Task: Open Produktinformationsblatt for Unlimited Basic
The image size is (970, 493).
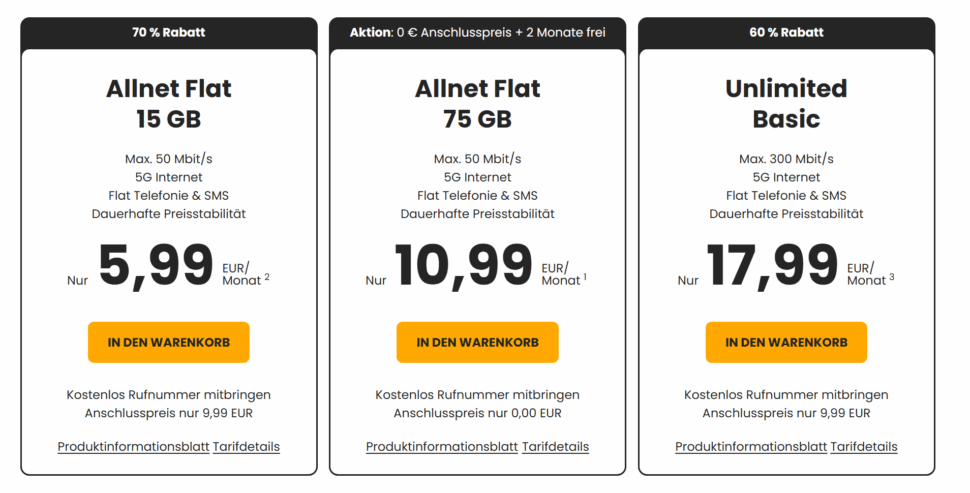Action: 751,446
